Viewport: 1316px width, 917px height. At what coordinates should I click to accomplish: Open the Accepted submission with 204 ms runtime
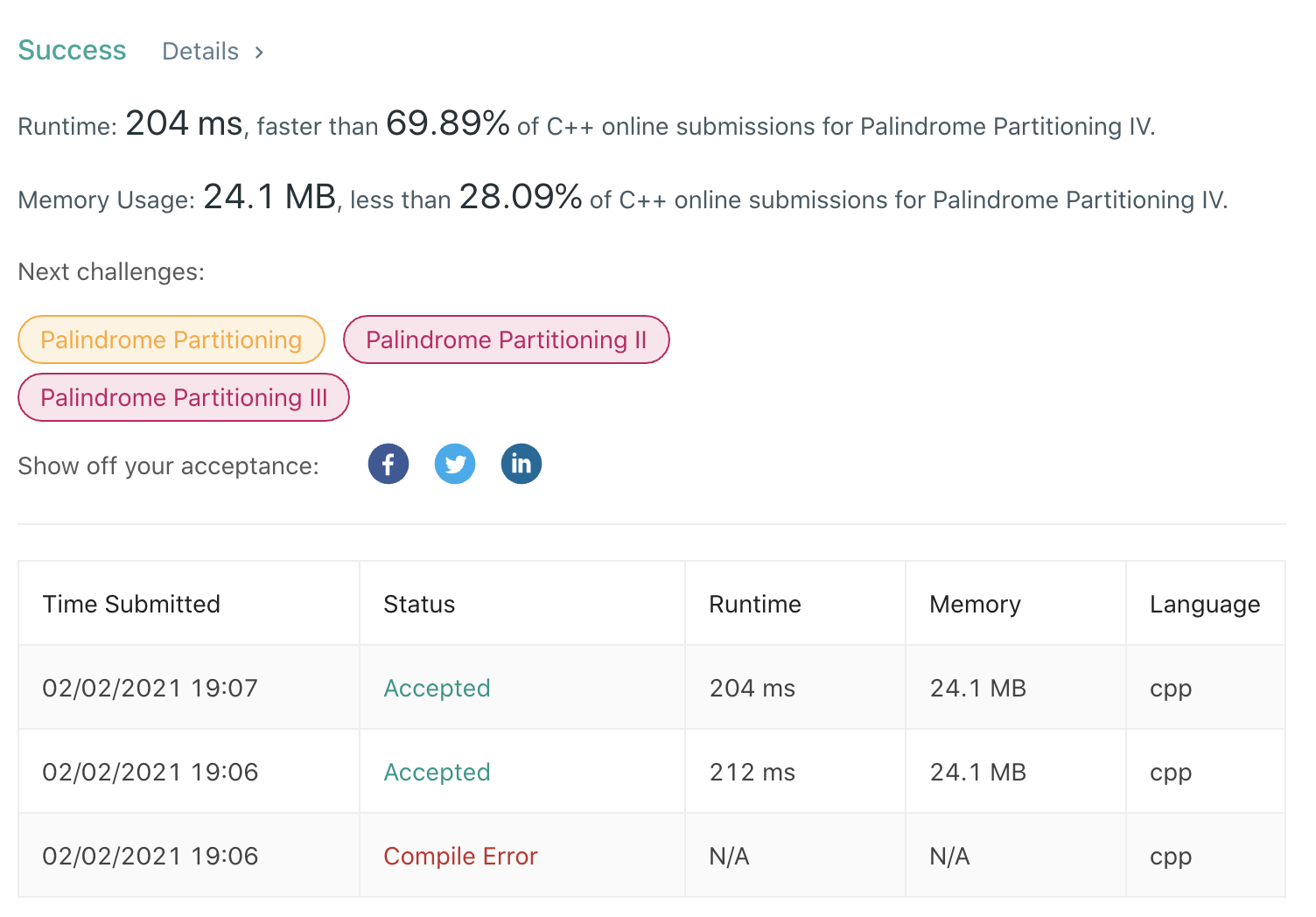[x=437, y=688]
